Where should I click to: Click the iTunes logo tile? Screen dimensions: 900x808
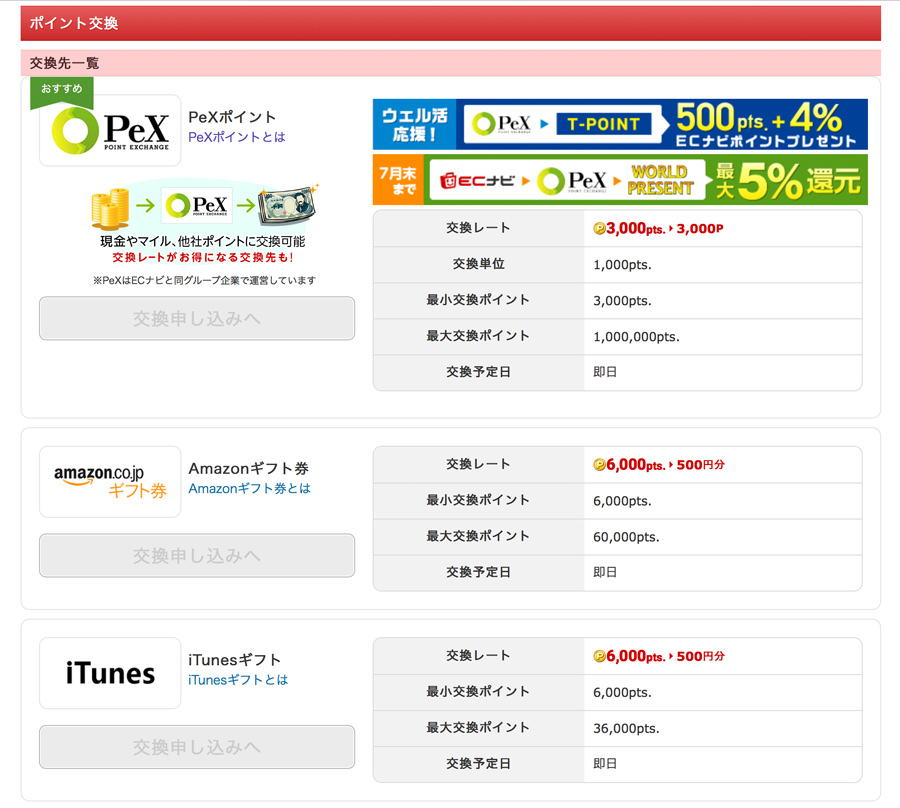[x=110, y=673]
